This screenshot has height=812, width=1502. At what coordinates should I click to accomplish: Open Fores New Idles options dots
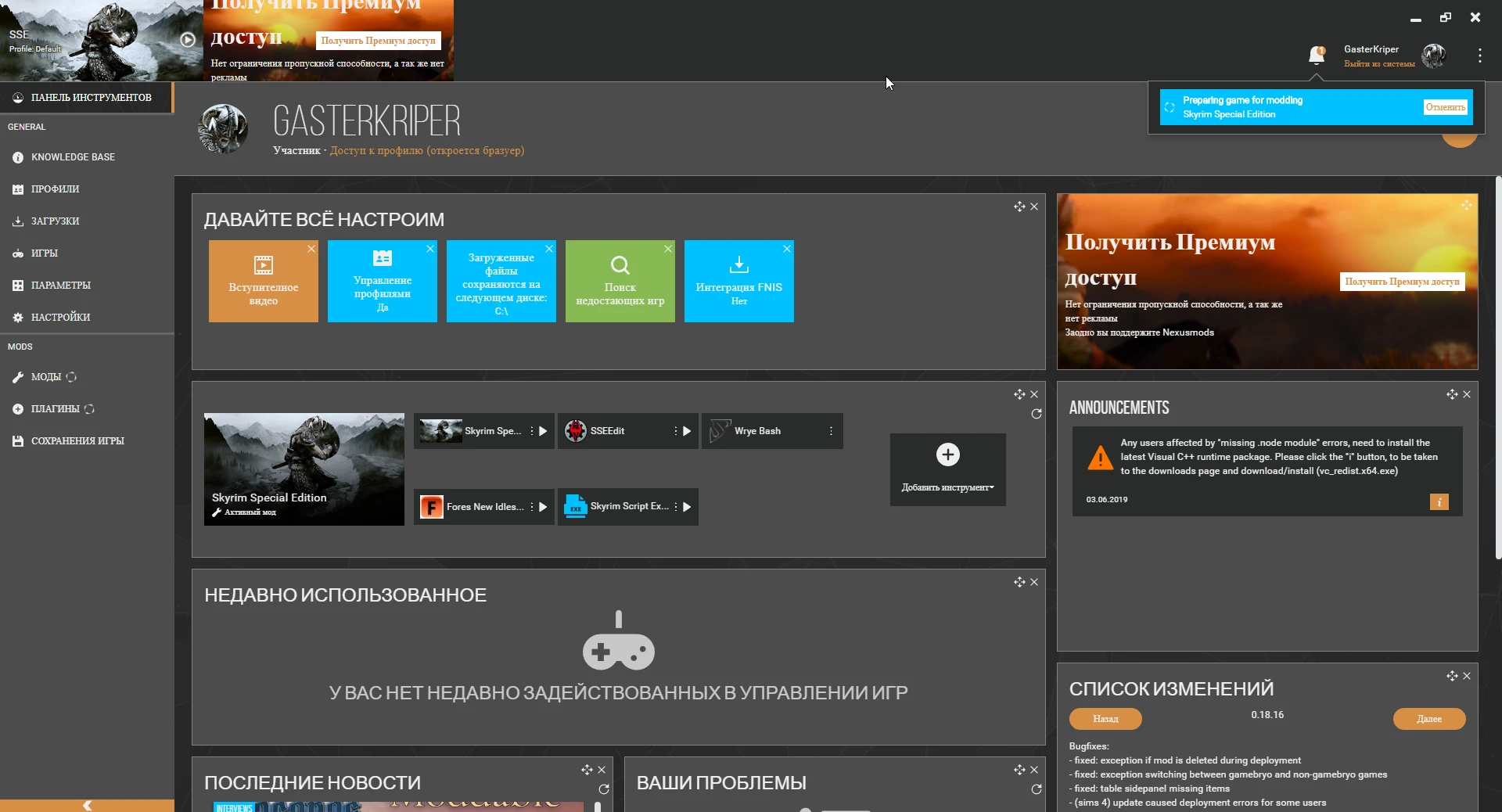tap(532, 507)
